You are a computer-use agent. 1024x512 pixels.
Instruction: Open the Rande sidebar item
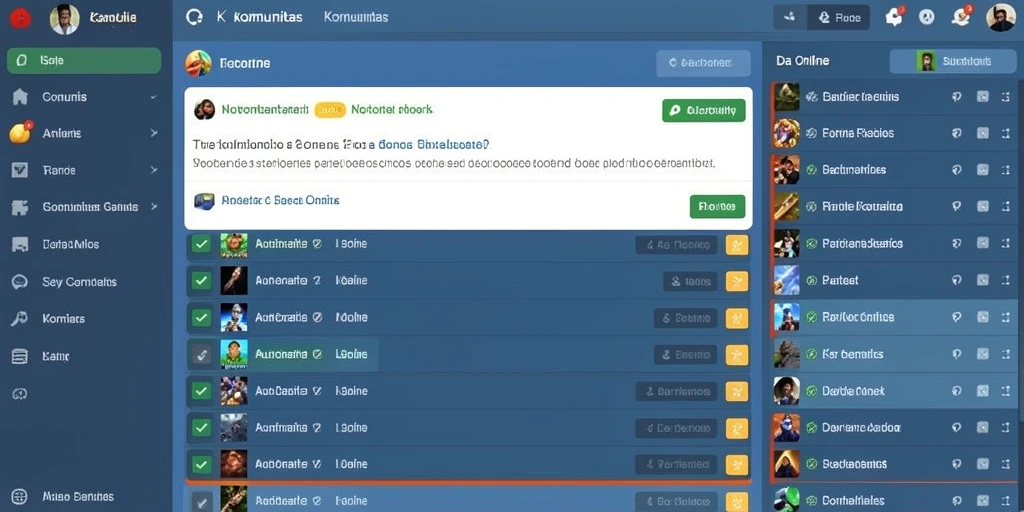click(84, 170)
